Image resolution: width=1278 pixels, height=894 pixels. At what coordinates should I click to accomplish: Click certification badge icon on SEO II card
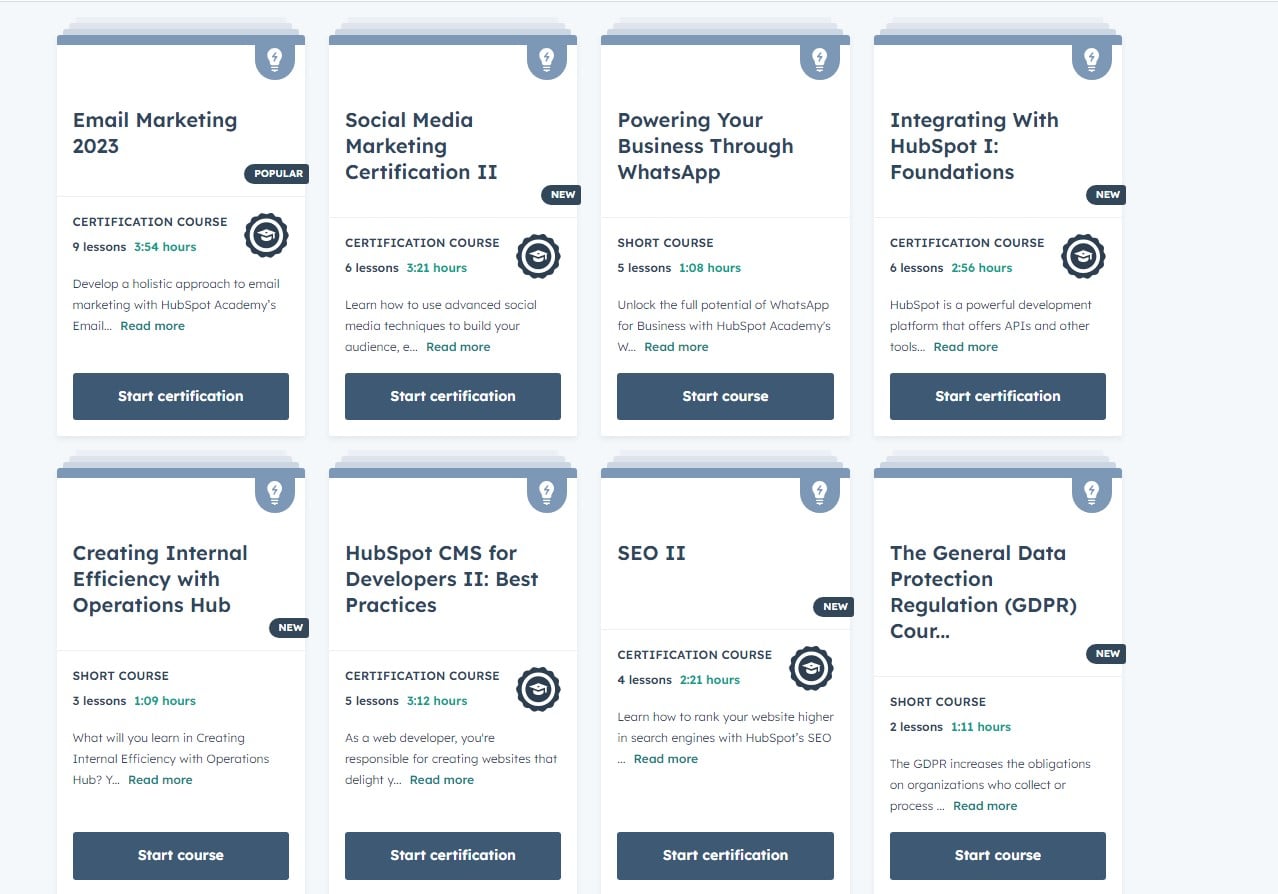(811, 669)
